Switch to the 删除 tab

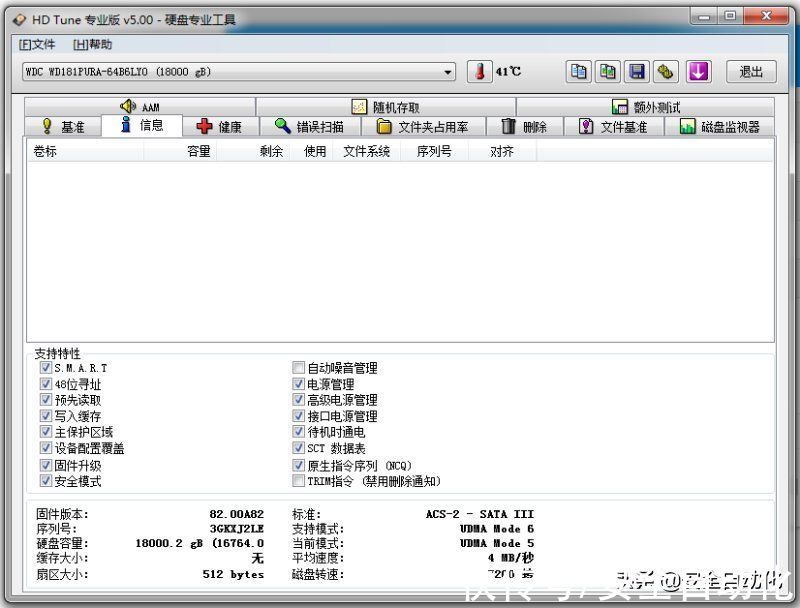(524, 126)
